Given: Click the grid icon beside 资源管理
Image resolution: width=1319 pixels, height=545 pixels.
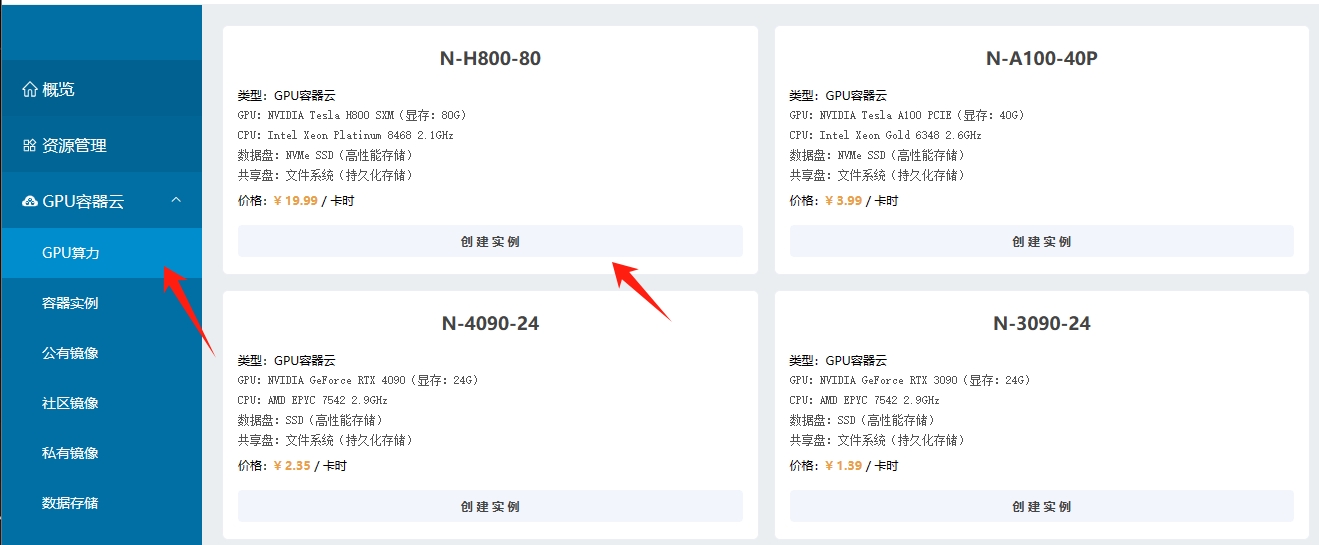Looking at the screenshot, I should point(30,145).
